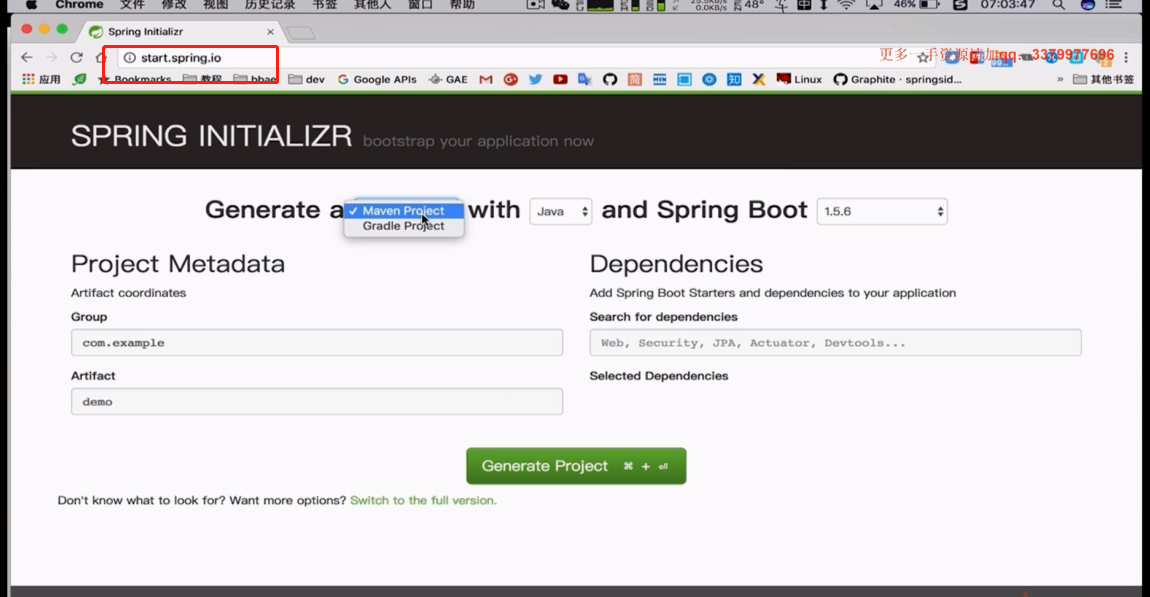Screen dimensions: 1150x597
Task: Open the Google APIs bookmark
Action: pos(377,79)
